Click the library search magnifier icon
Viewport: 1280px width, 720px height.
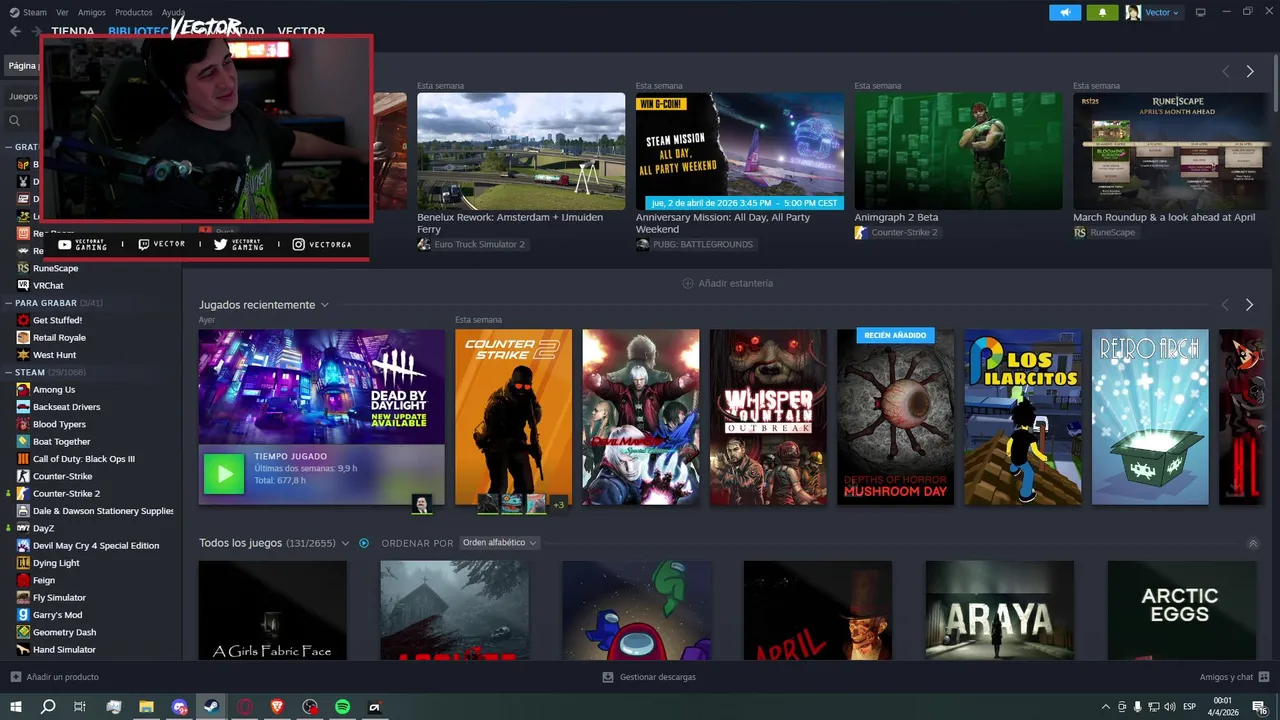pyautogui.click(x=15, y=121)
